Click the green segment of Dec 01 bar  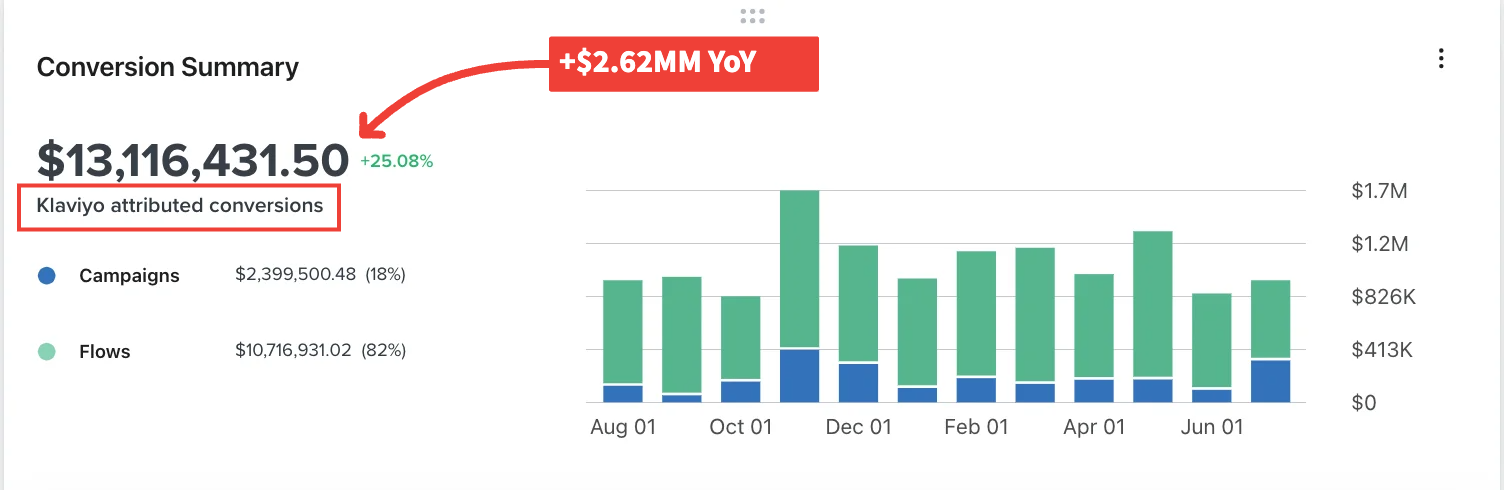(x=858, y=303)
